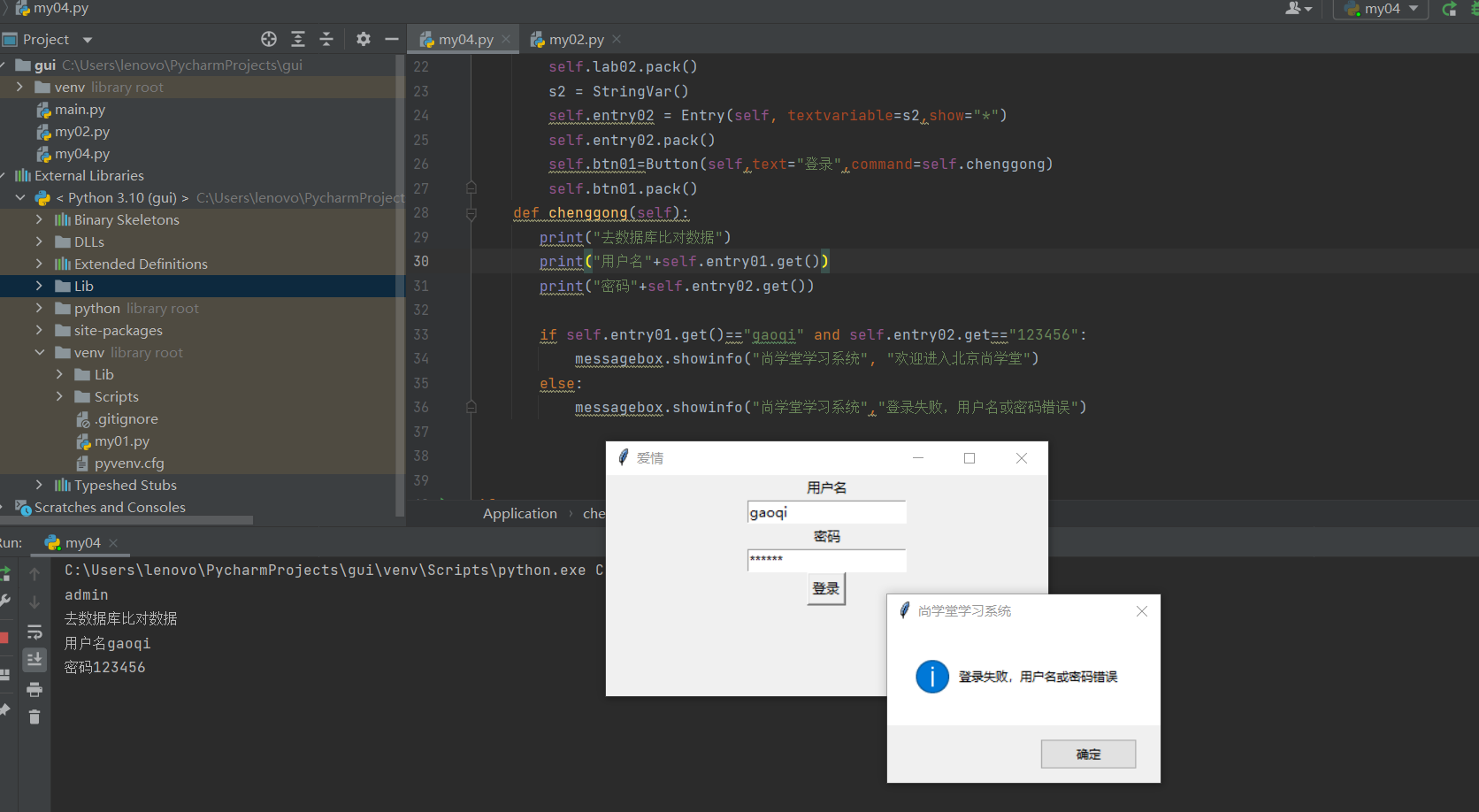The width and height of the screenshot is (1479, 812).
Task: Click the Collapse All icon in Project toolbar
Action: 326,39
